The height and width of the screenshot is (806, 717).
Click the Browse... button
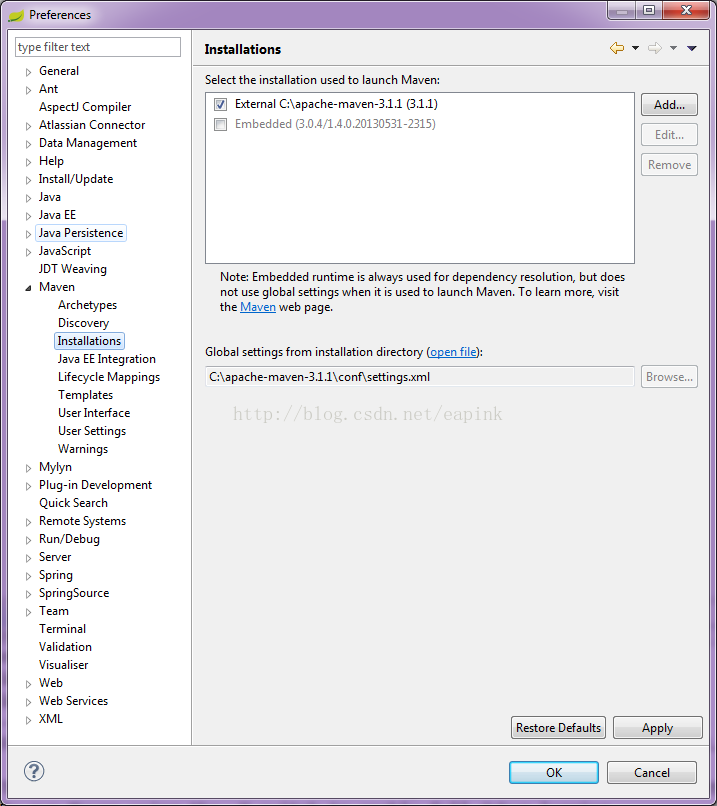(x=669, y=377)
